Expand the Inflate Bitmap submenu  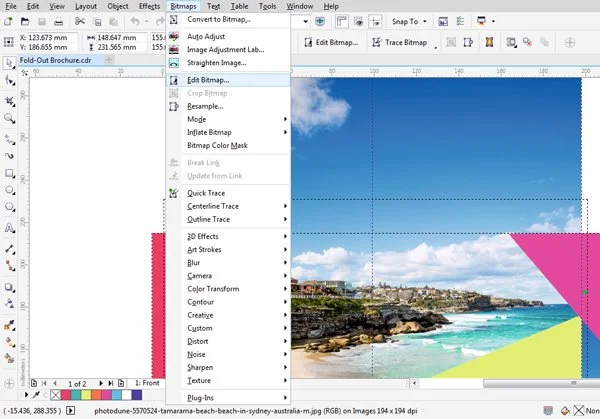[228, 132]
